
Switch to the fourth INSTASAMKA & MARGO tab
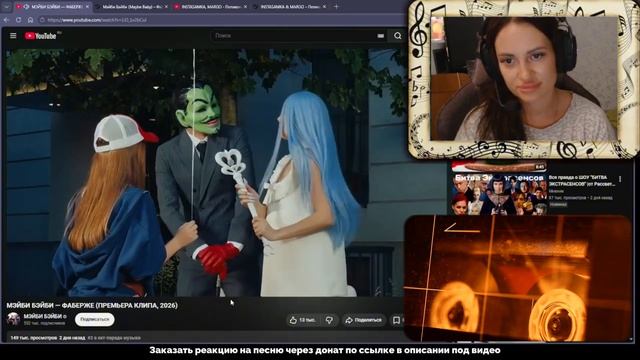289,7
